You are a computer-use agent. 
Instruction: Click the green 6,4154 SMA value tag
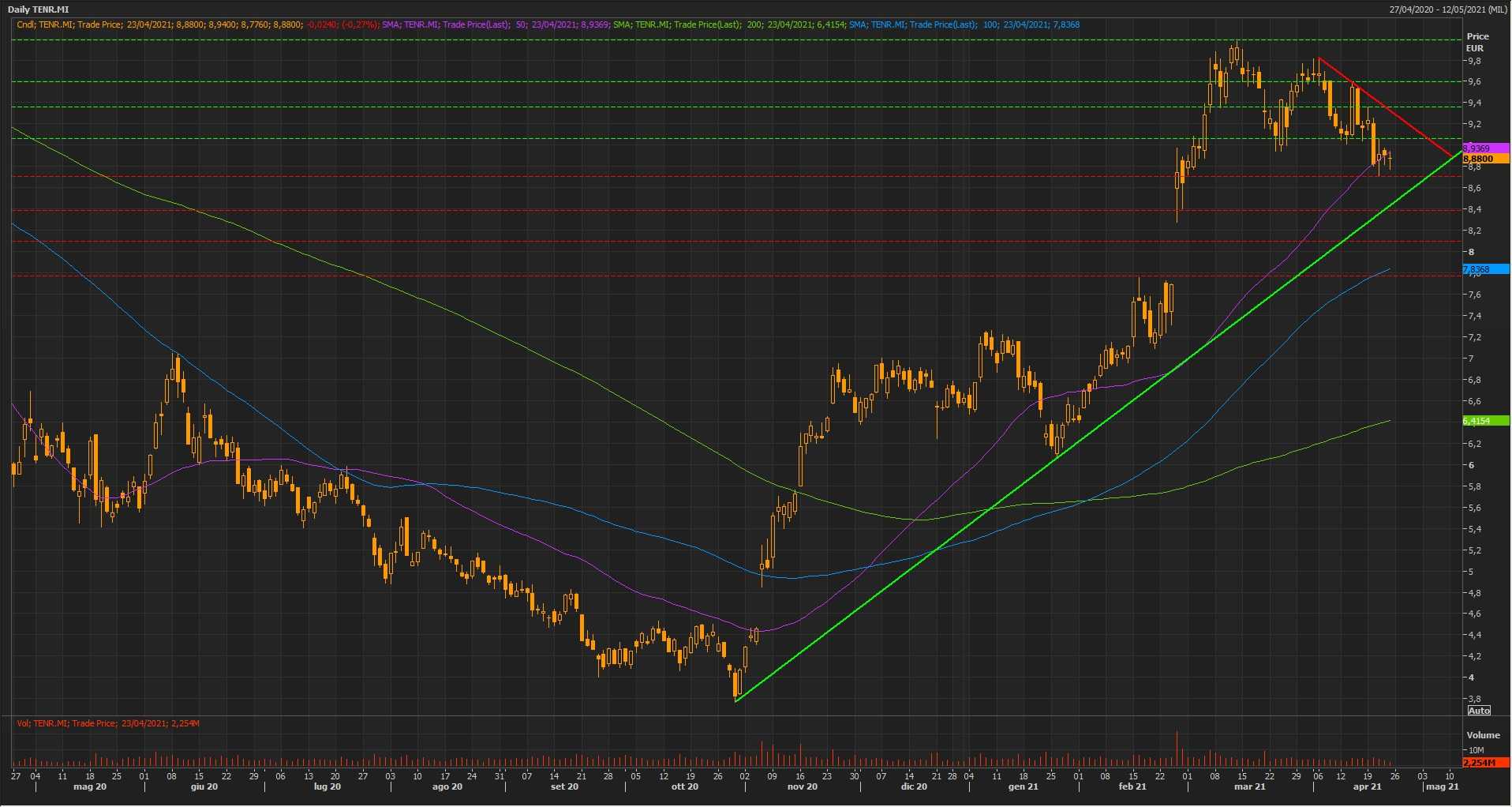[1484, 421]
